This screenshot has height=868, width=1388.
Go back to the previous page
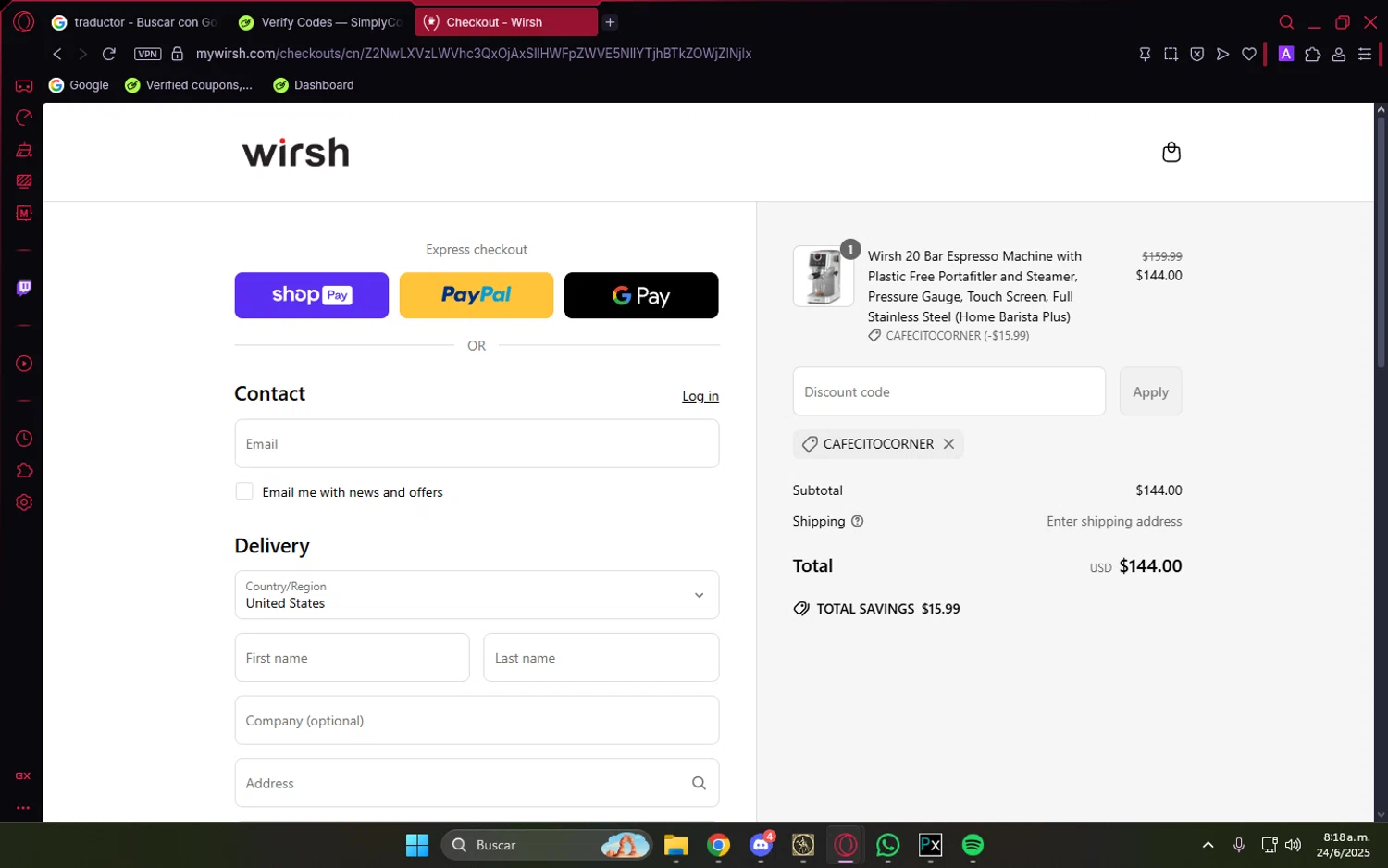(x=57, y=54)
